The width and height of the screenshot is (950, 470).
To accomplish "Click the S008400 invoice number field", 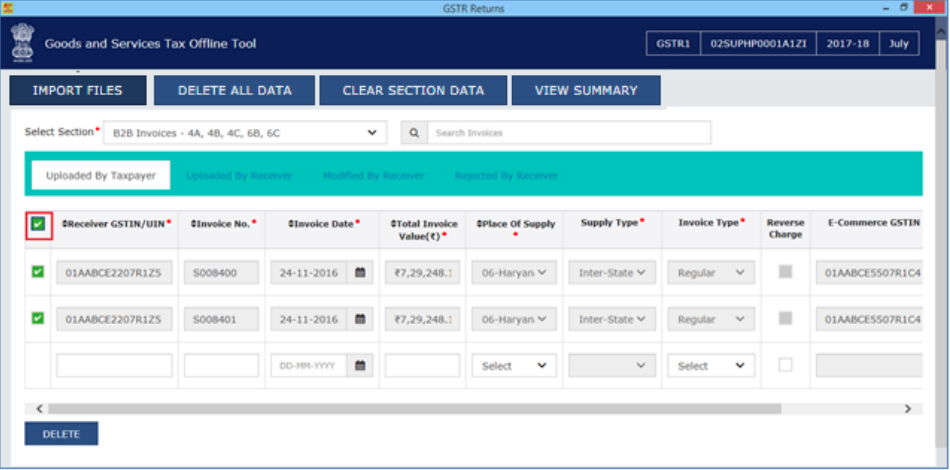I will tap(221, 273).
